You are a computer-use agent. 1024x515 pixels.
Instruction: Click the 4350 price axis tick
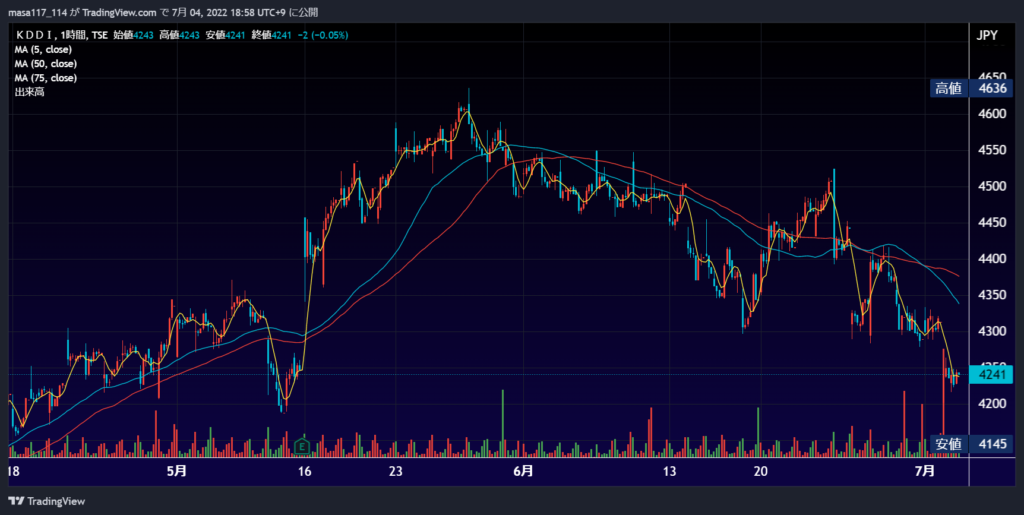tap(991, 295)
